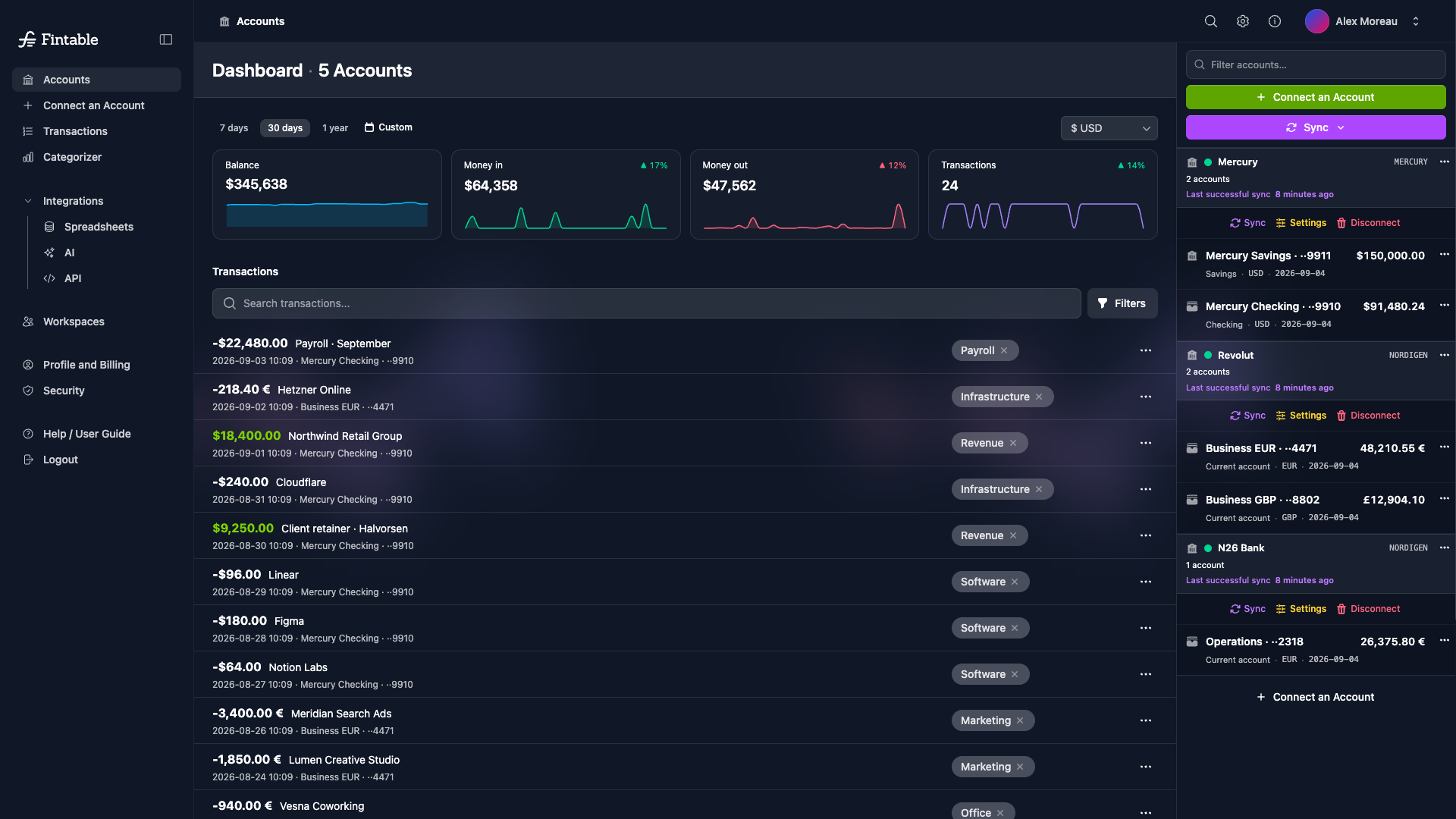1456x819 pixels.
Task: Switch range to 1 year
Action: tap(334, 127)
